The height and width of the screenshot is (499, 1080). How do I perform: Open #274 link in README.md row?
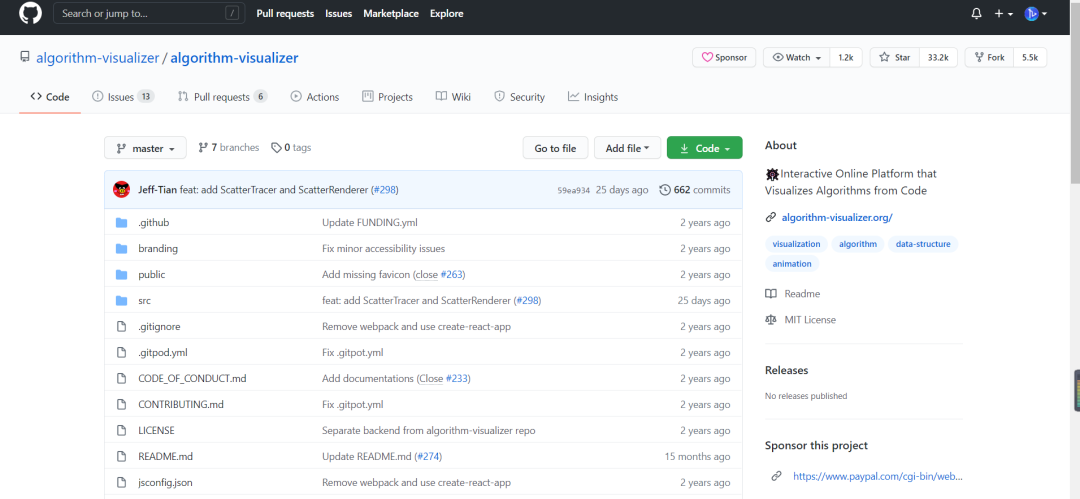(x=426, y=456)
